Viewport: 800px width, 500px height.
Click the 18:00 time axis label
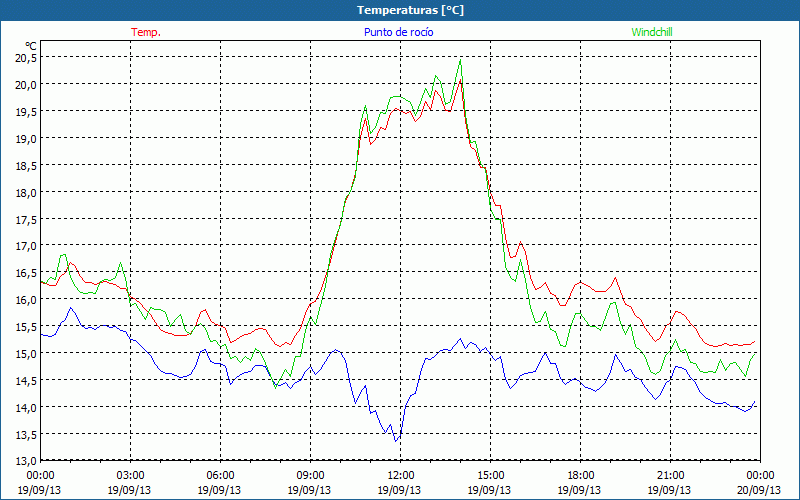[580, 476]
